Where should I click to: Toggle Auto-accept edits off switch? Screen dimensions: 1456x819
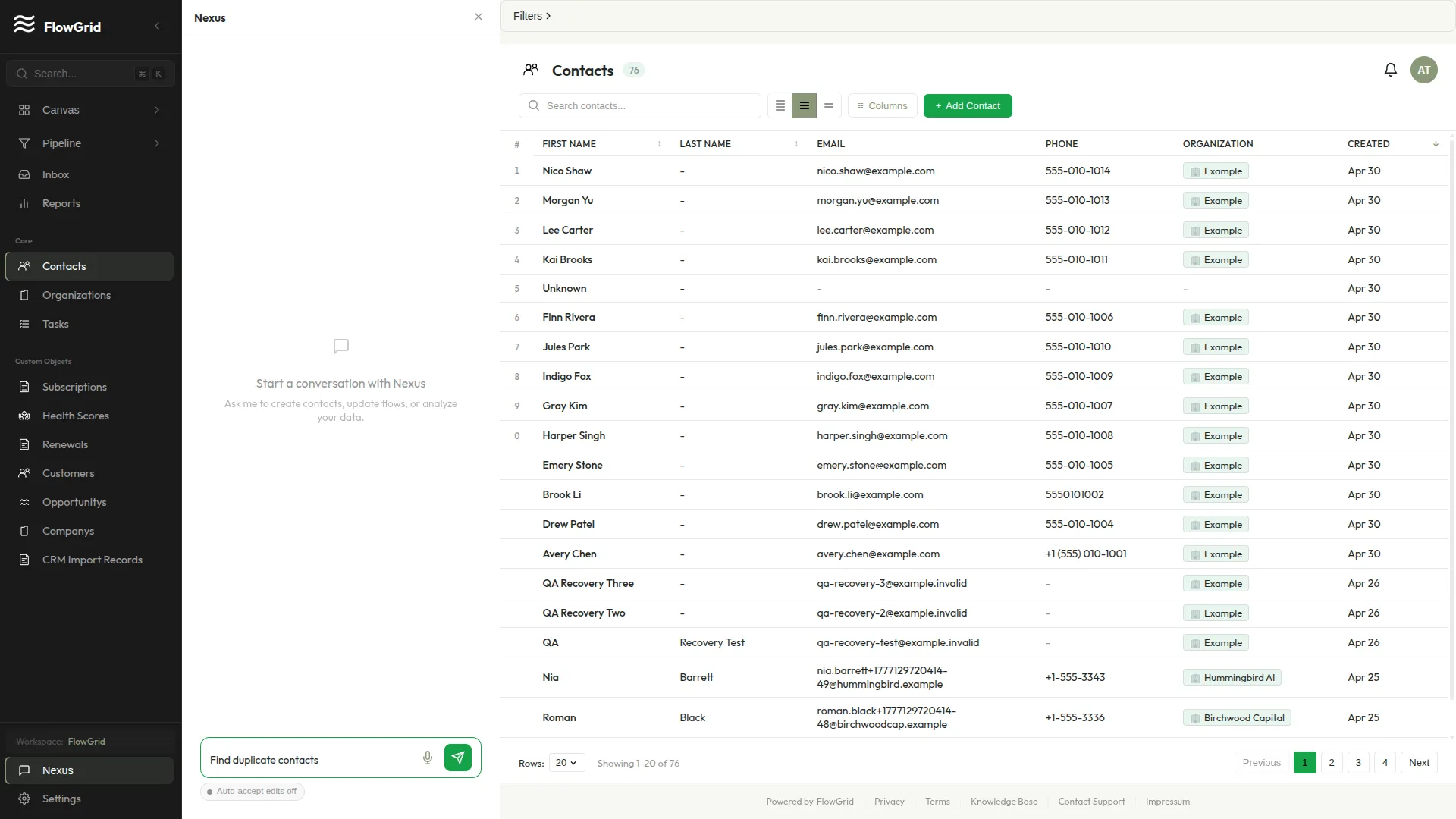[x=253, y=792]
